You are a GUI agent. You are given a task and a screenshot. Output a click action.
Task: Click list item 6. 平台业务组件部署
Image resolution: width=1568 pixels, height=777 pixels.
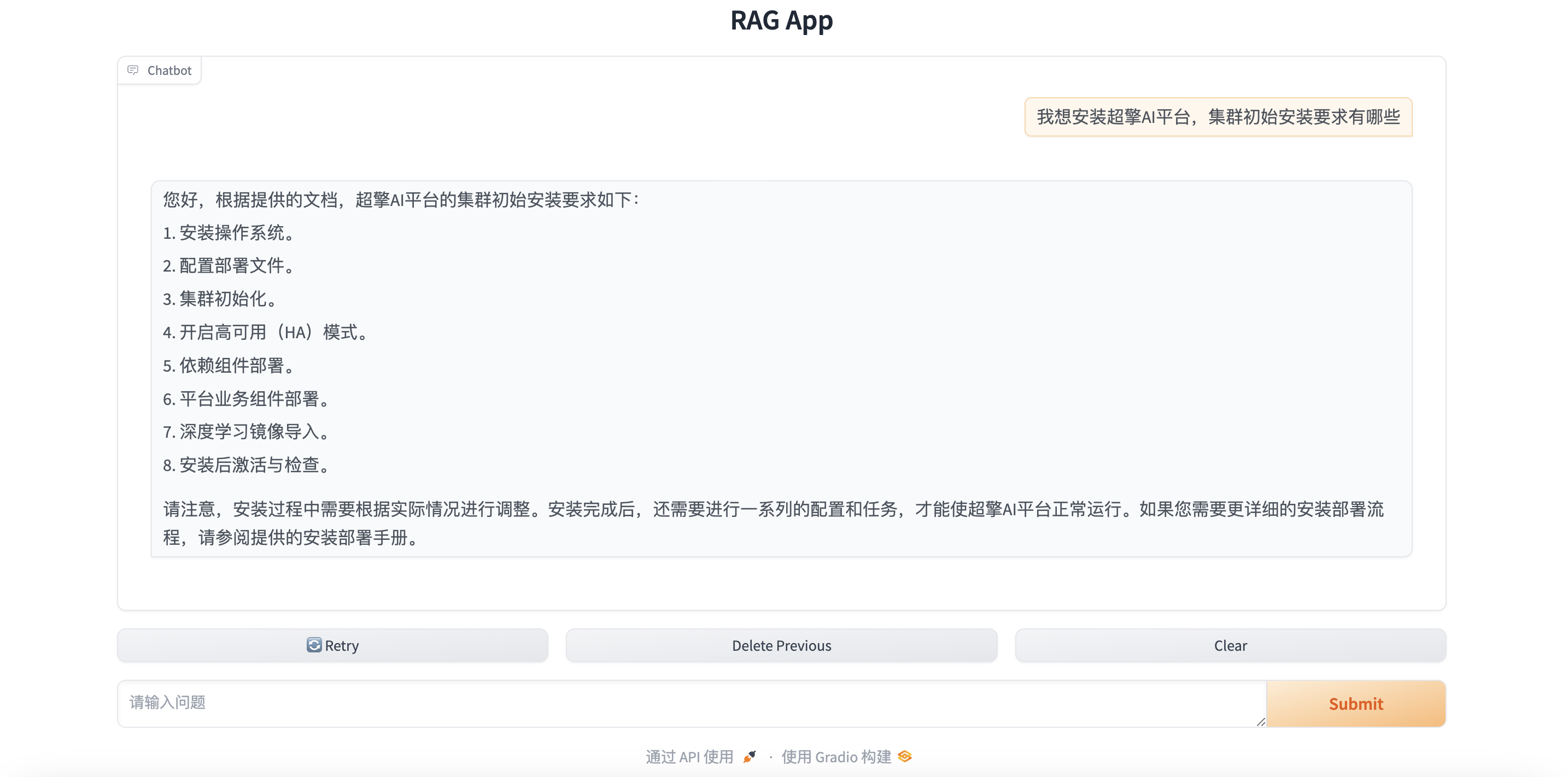click(x=247, y=398)
